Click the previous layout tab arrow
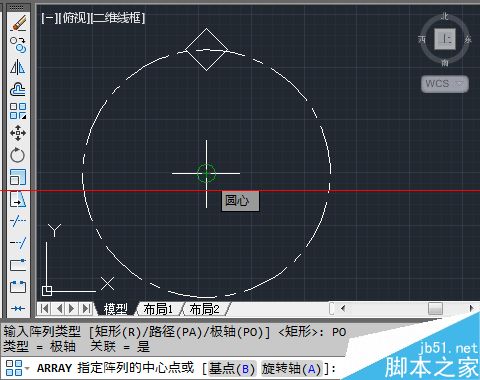The width and height of the screenshot is (480, 380). (59, 309)
